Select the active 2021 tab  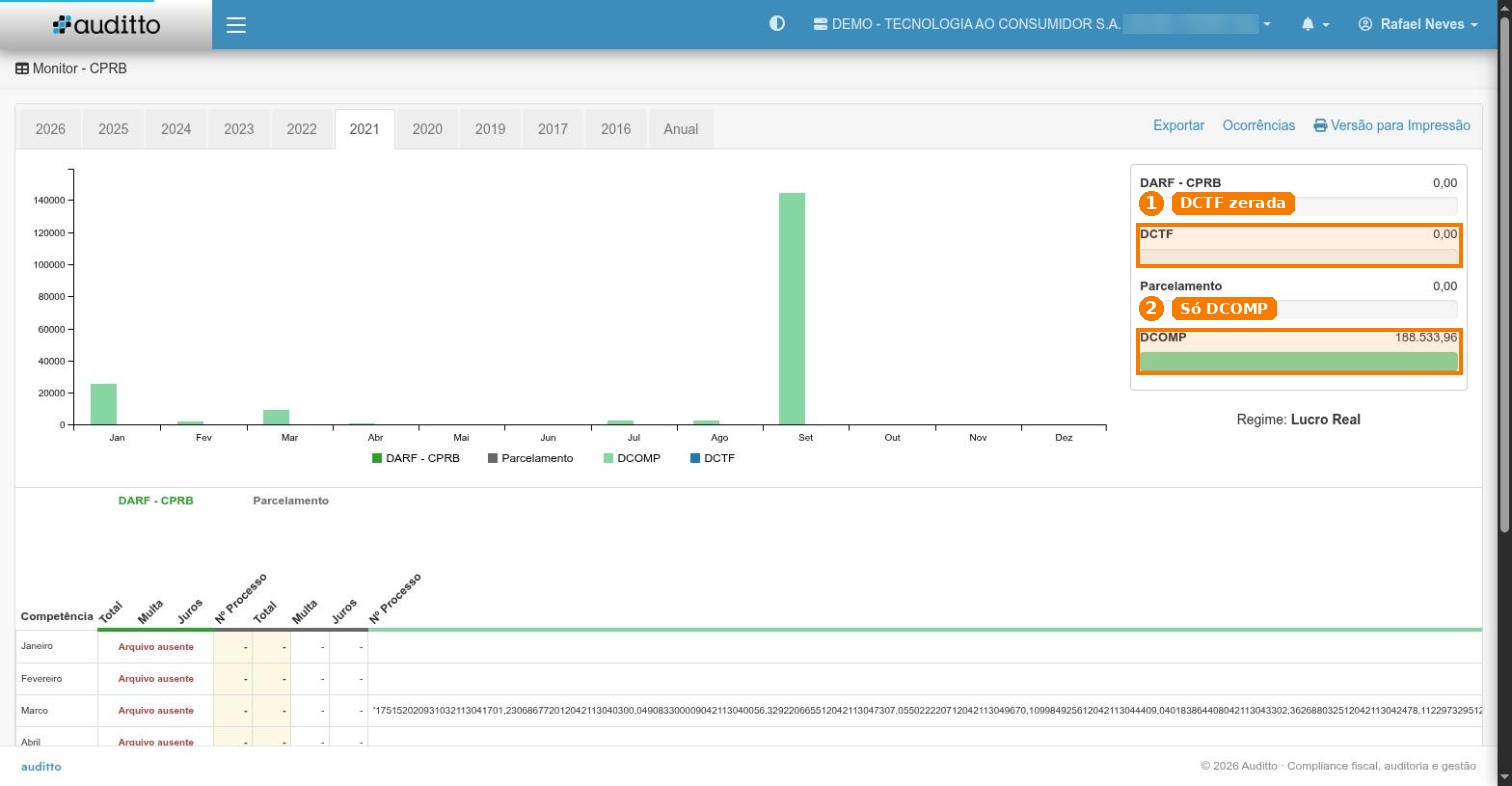[365, 129]
